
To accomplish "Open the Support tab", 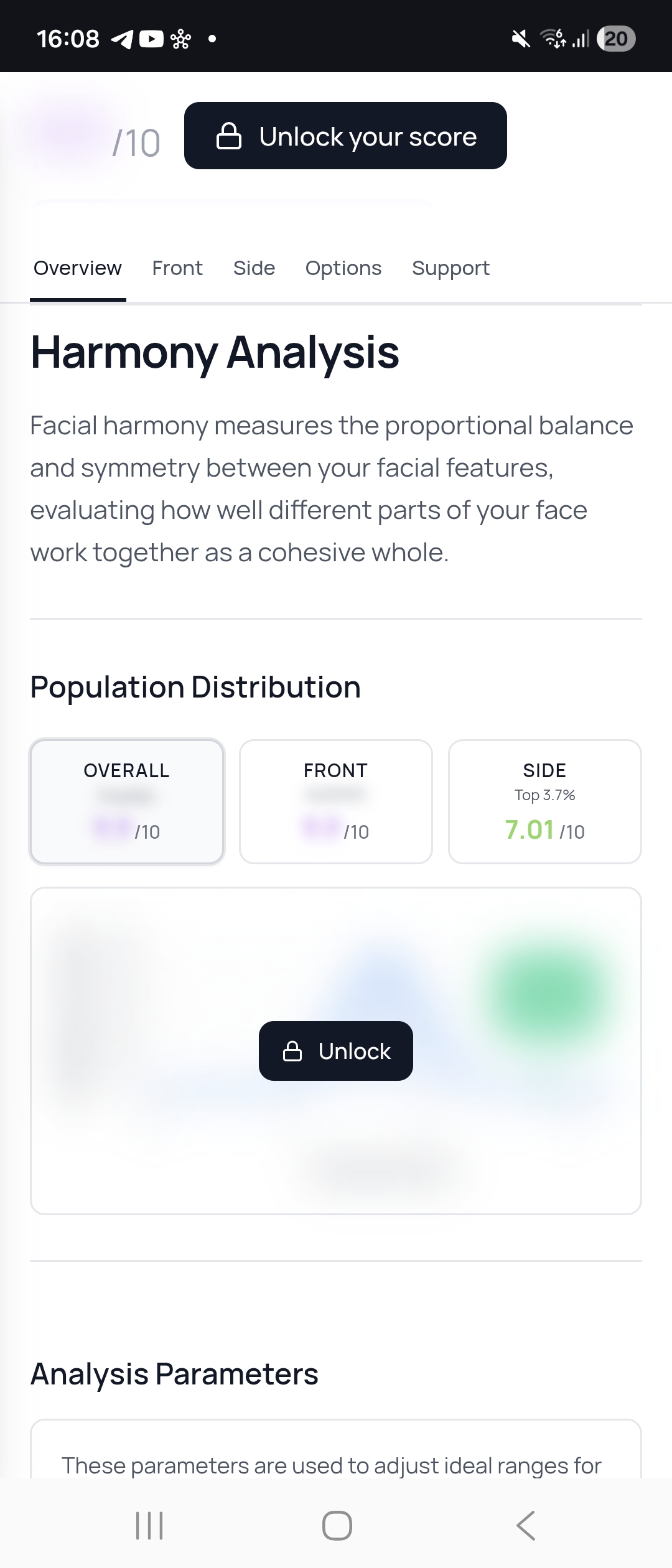I will tap(450, 268).
